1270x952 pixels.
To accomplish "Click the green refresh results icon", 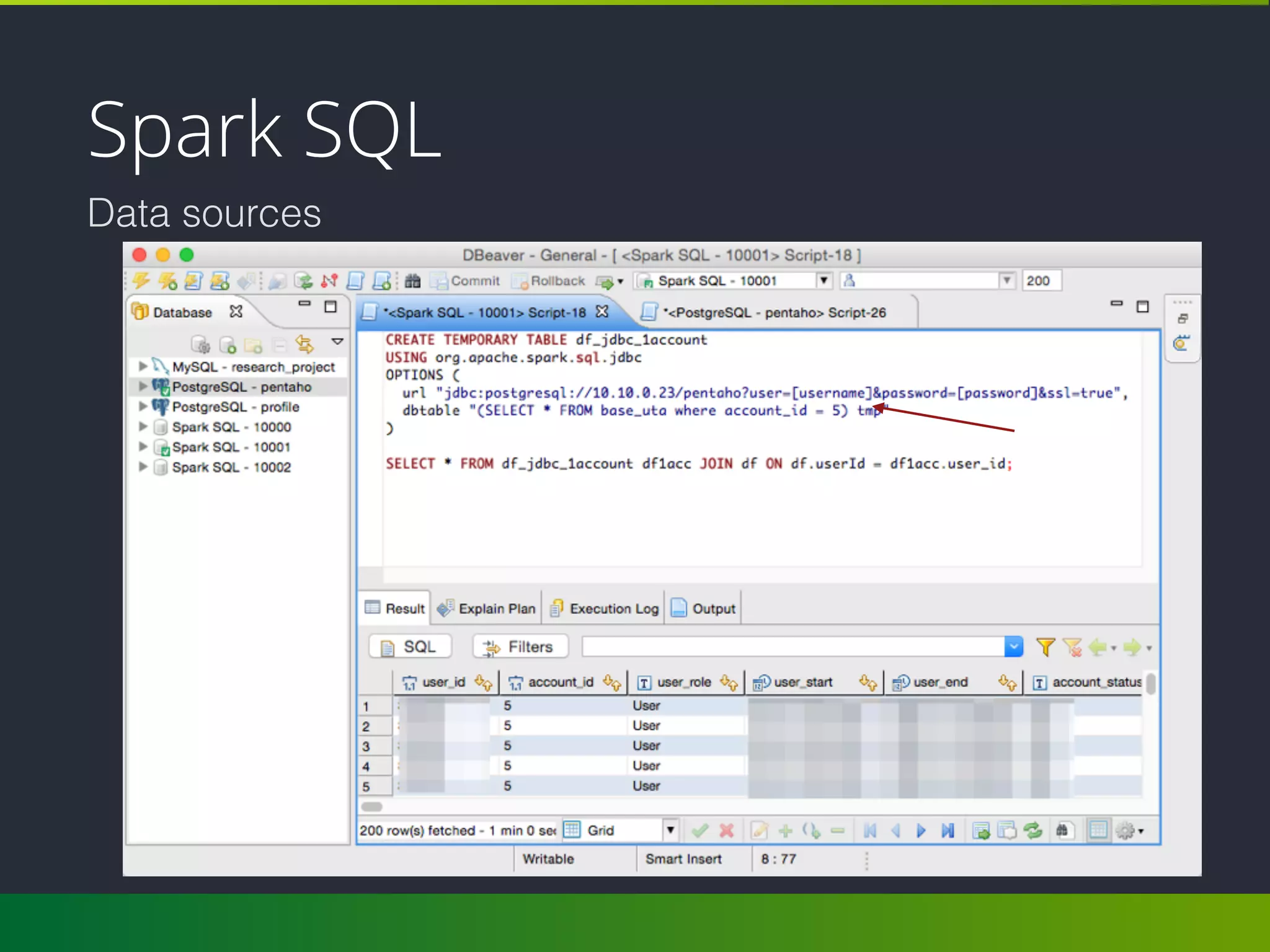I will pos(1032,830).
